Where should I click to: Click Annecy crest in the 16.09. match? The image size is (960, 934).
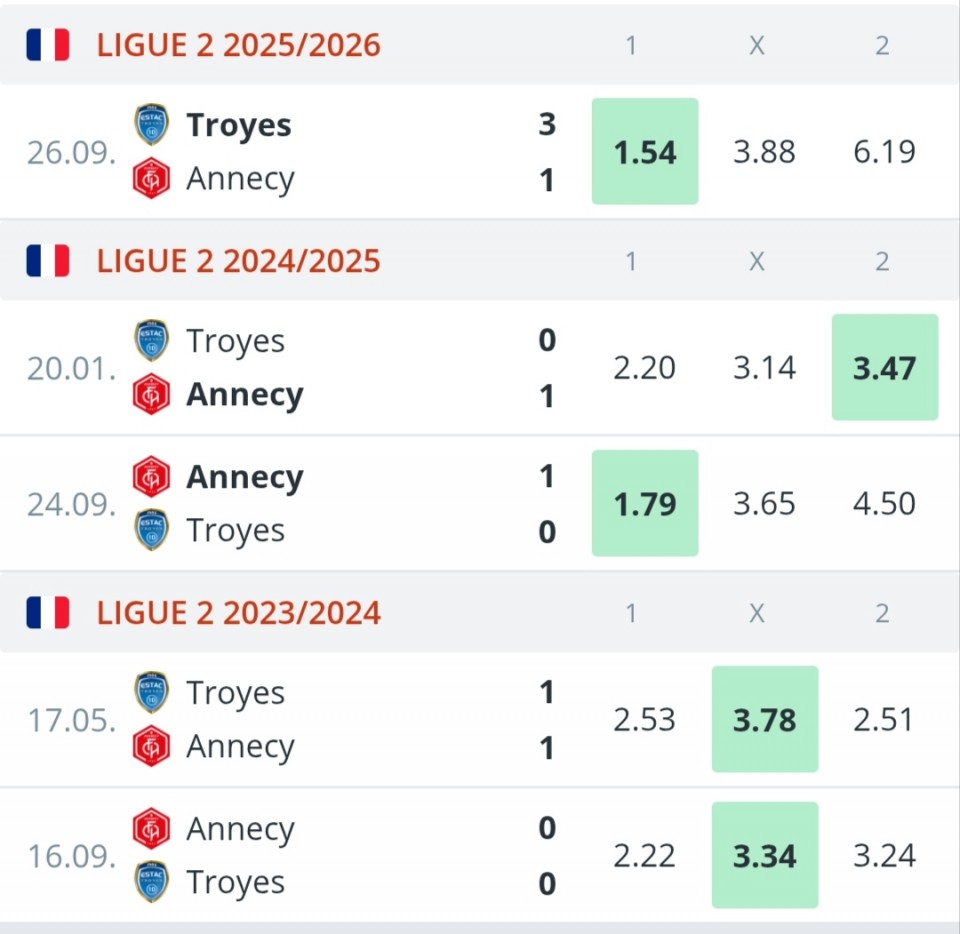pyautogui.click(x=152, y=828)
